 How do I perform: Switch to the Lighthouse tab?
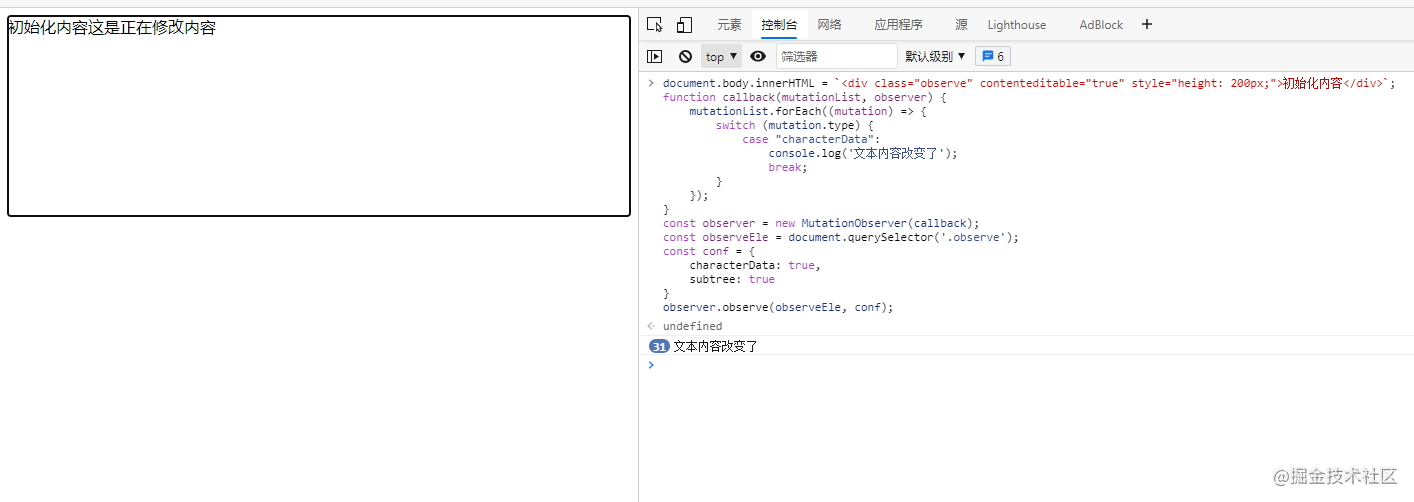pos(1017,25)
